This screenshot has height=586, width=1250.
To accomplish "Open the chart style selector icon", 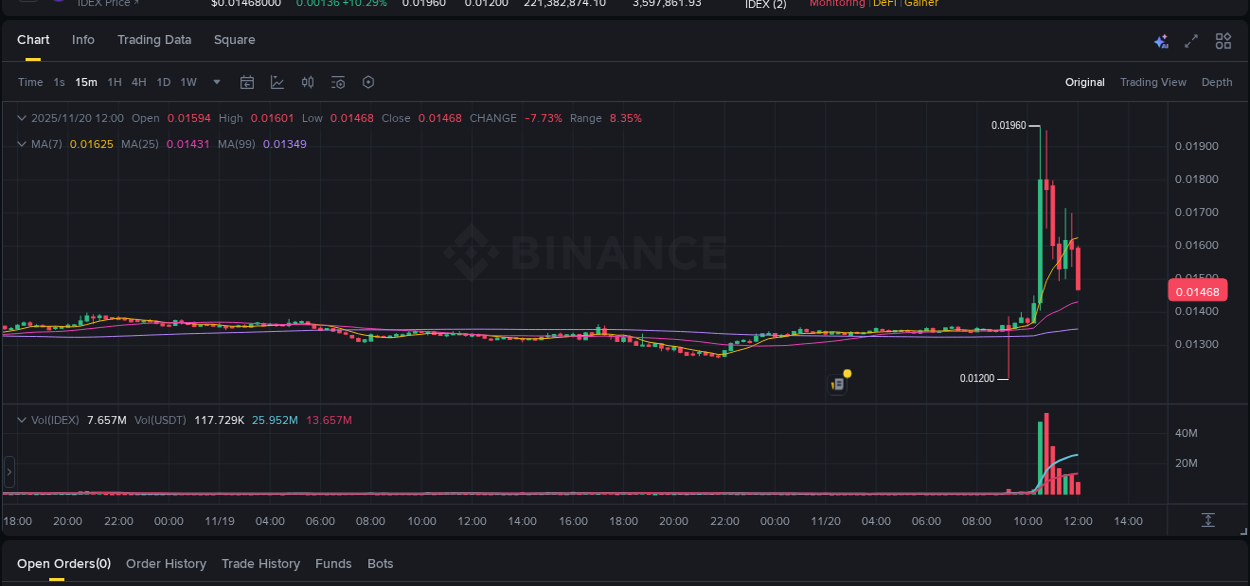I will pyautogui.click(x=277, y=82).
